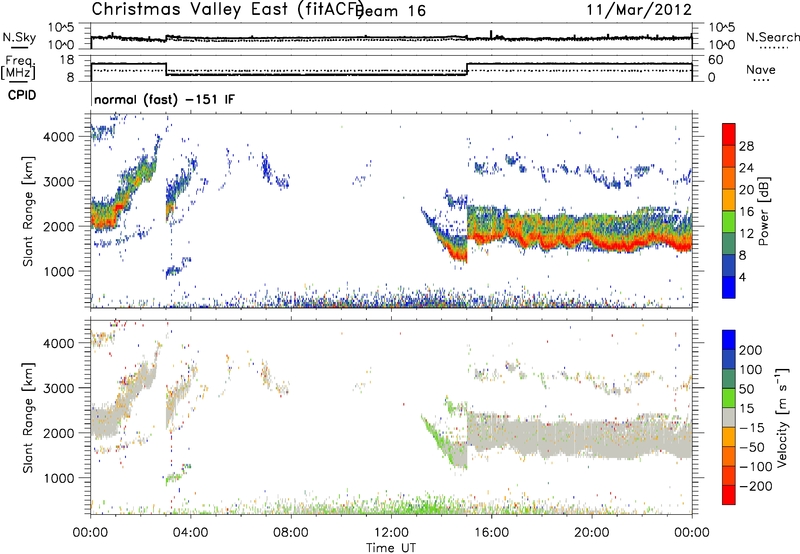Click the "CPID" row label
This screenshot has width=800, height=554.
click(x=22, y=95)
